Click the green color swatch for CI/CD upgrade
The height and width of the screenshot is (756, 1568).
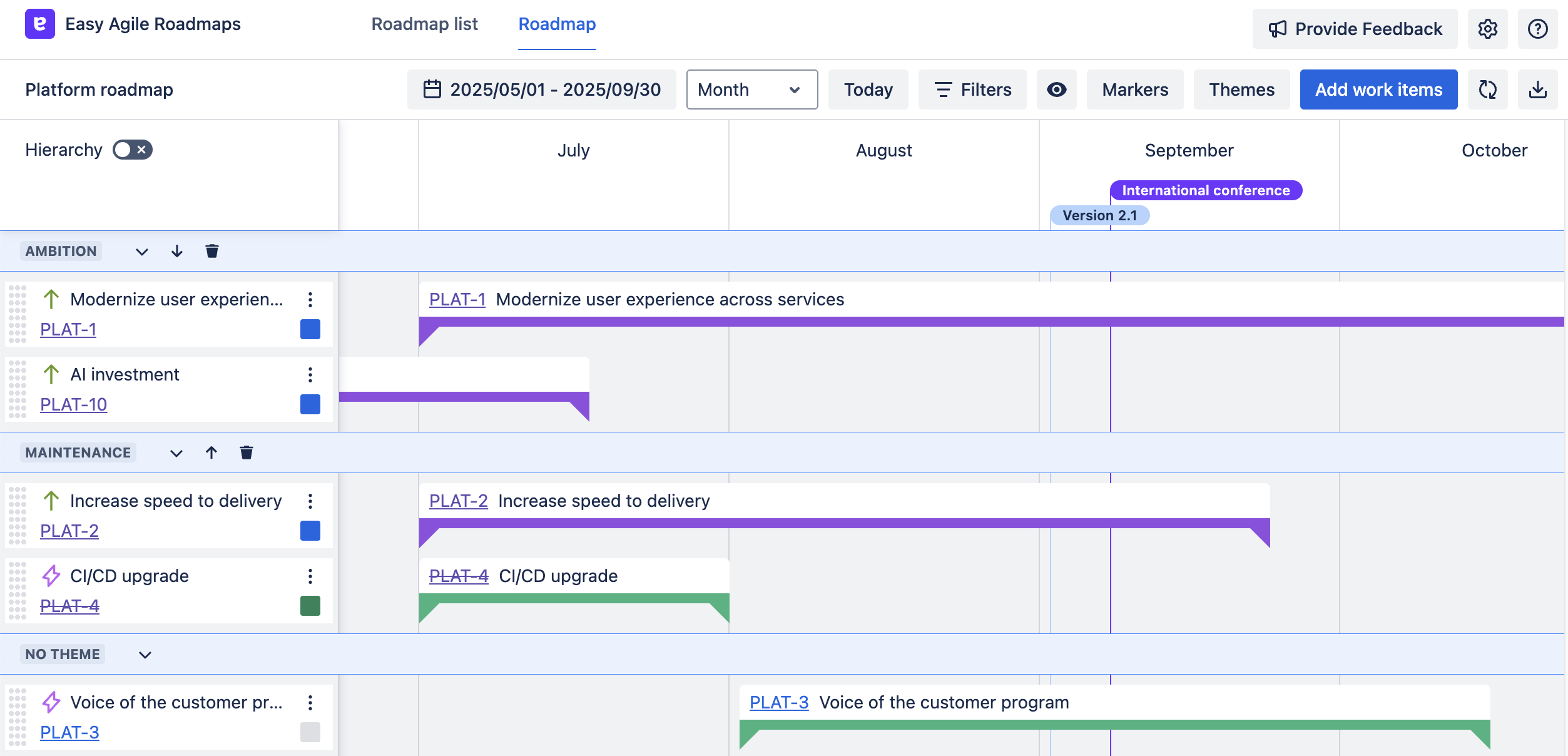(x=310, y=606)
